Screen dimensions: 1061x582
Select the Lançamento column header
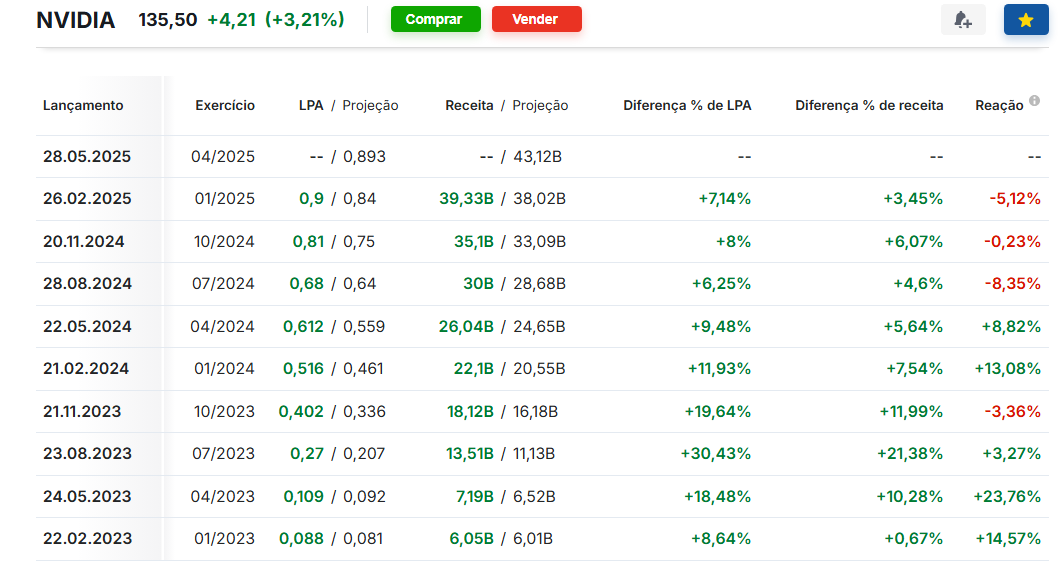[83, 106]
